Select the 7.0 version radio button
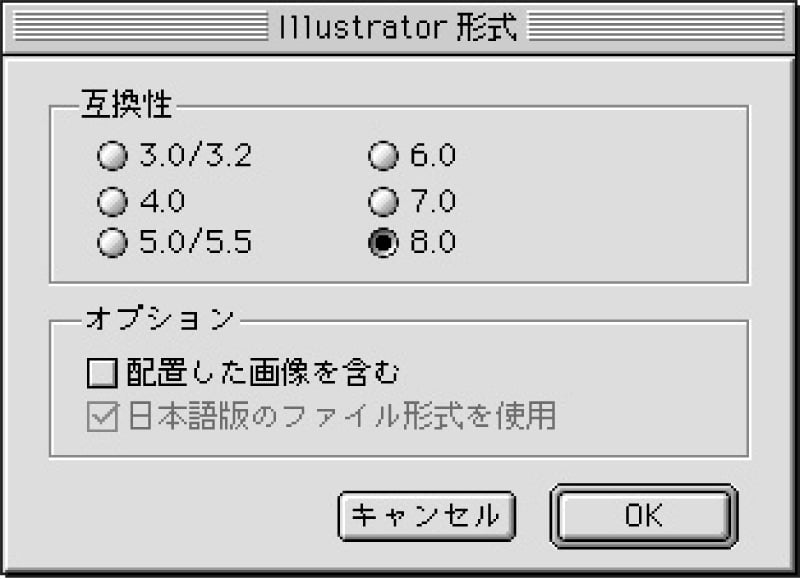The width and height of the screenshot is (800, 580). click(385, 201)
